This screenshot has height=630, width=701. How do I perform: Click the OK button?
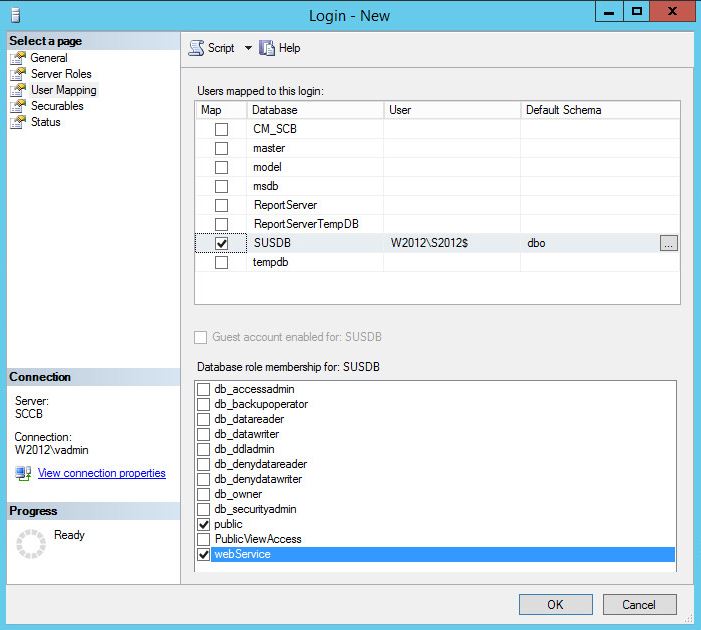[x=556, y=605]
